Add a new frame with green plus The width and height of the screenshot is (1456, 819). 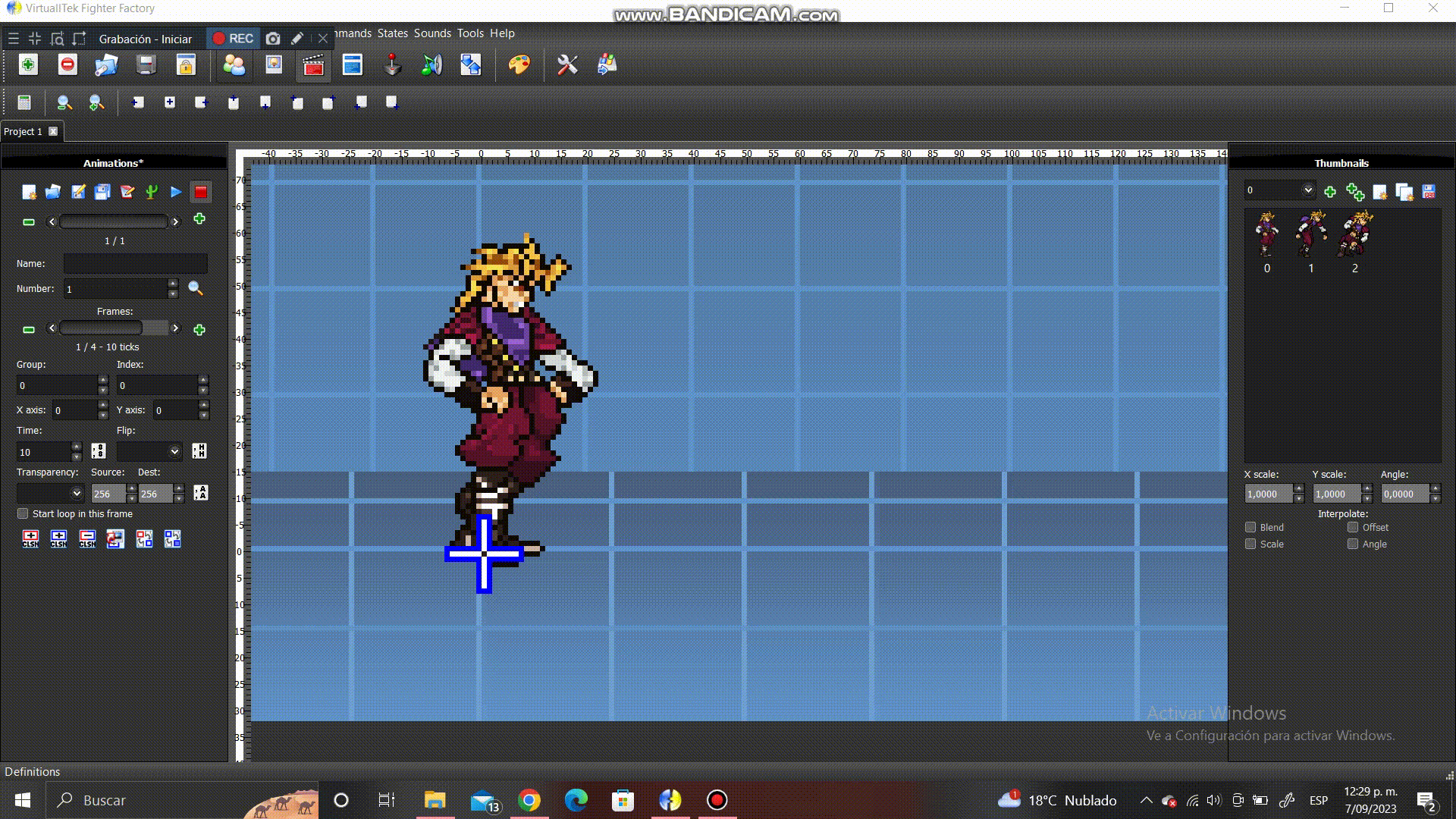click(x=199, y=330)
